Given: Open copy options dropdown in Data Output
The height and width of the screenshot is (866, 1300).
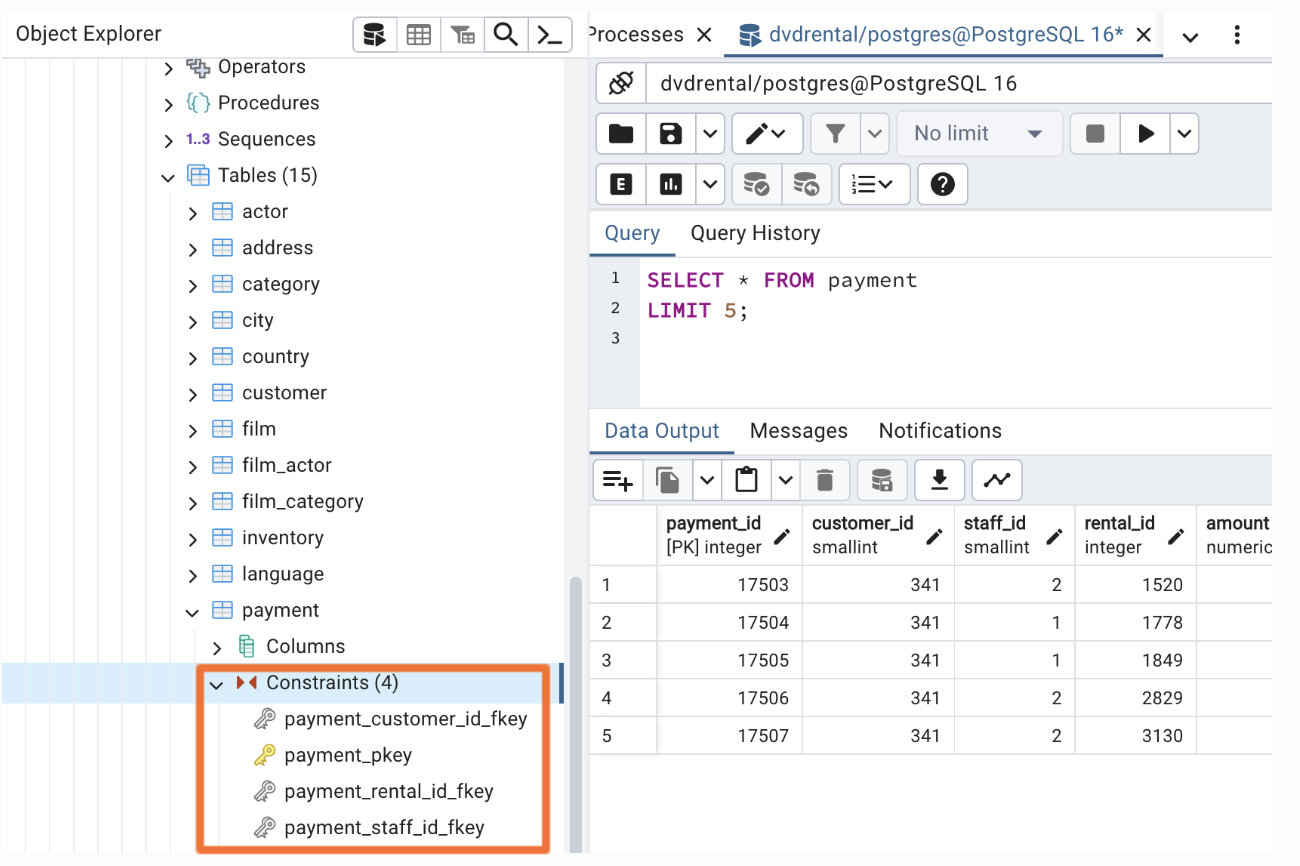Looking at the screenshot, I should [708, 481].
